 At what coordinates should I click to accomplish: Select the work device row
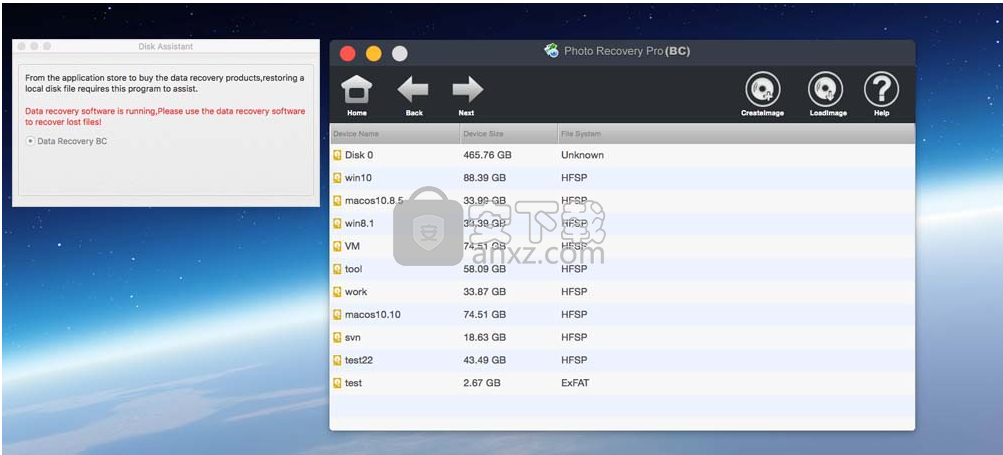tap(622, 292)
